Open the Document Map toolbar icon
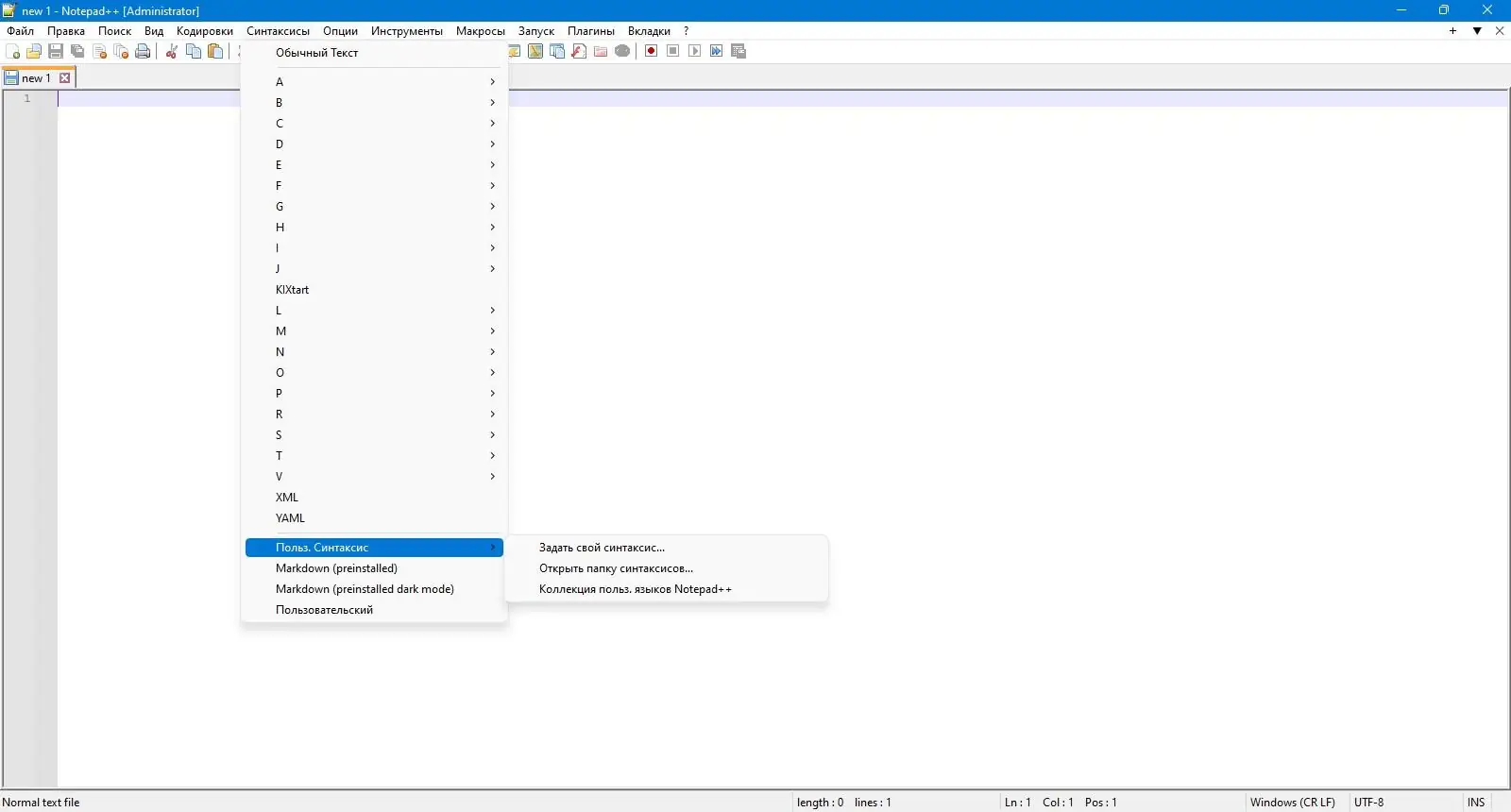Image resolution: width=1511 pixels, height=812 pixels. [535, 51]
